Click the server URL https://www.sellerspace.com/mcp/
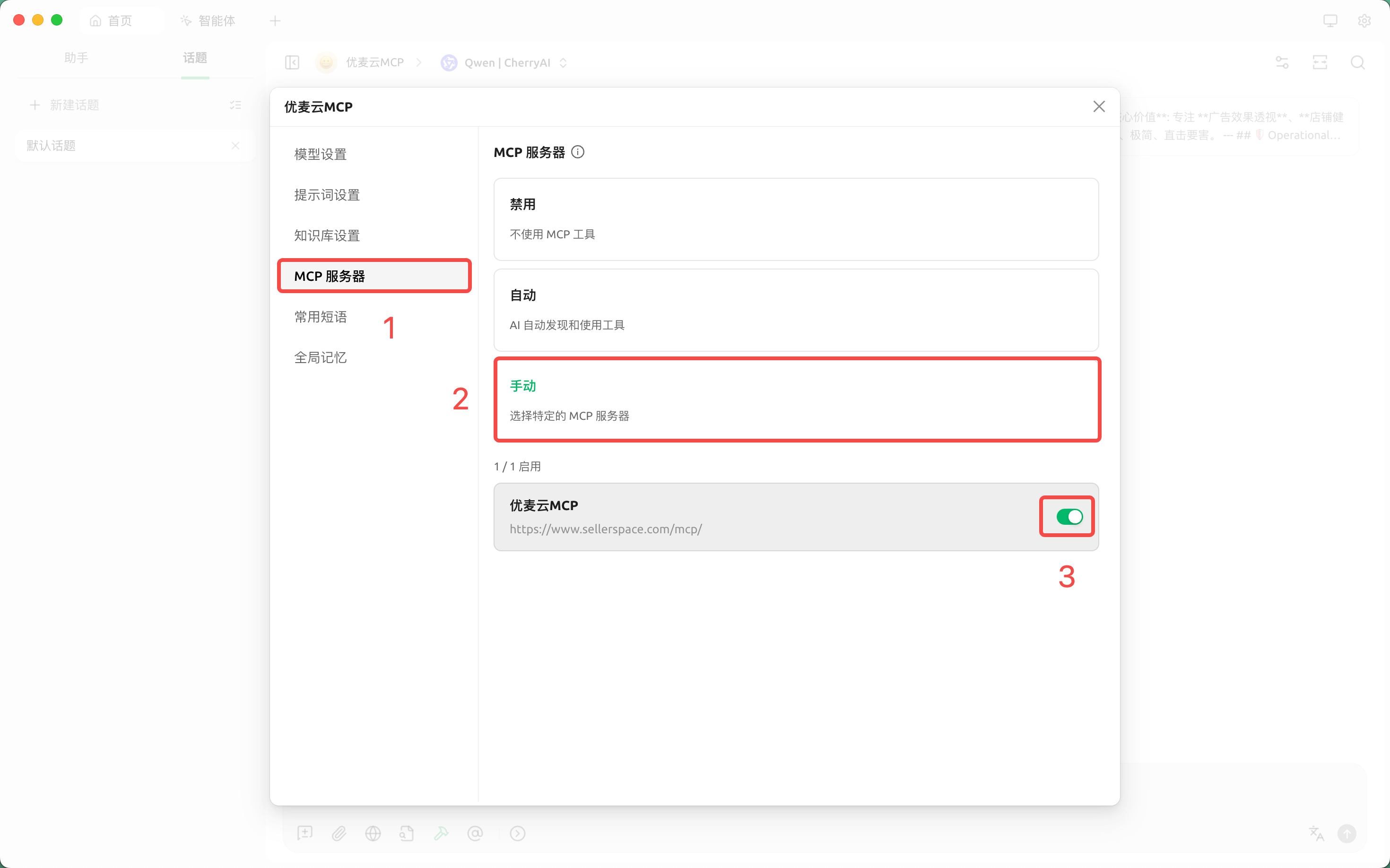The image size is (1390, 868). coord(606,529)
